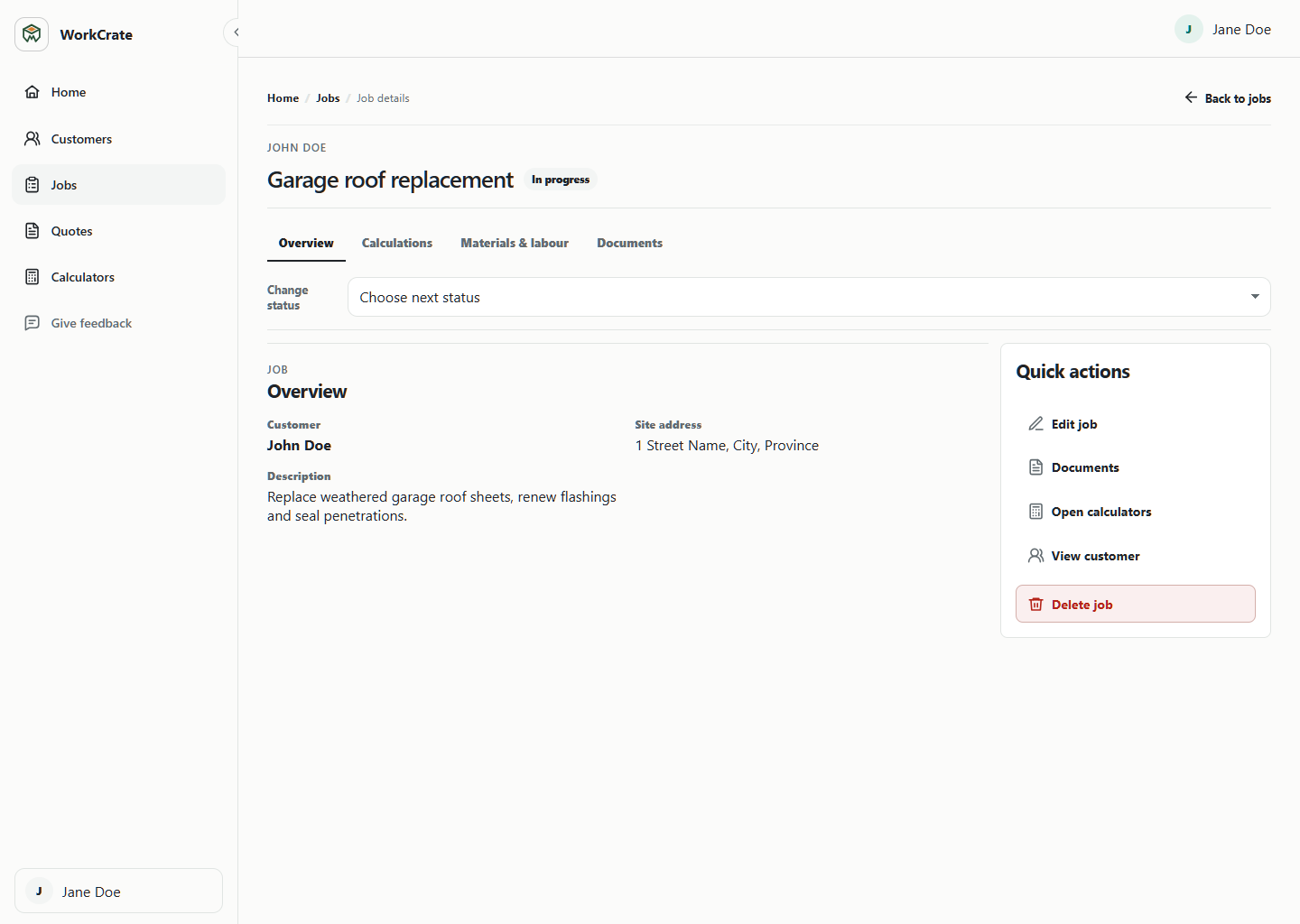Click the View customer people icon

click(x=1035, y=556)
